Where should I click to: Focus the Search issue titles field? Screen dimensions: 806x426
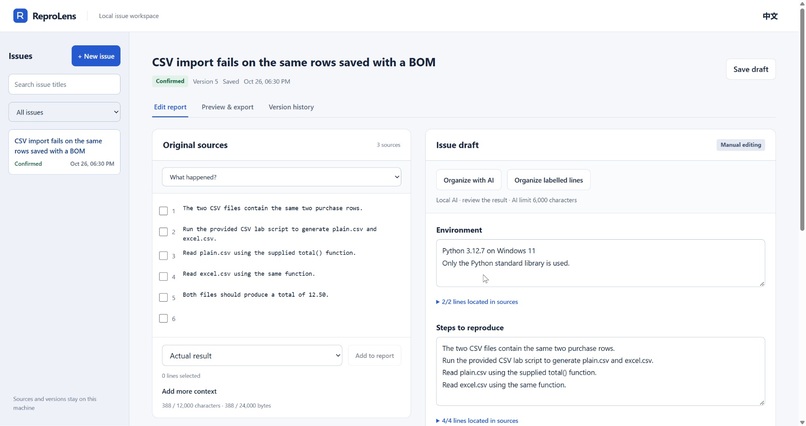pos(64,84)
